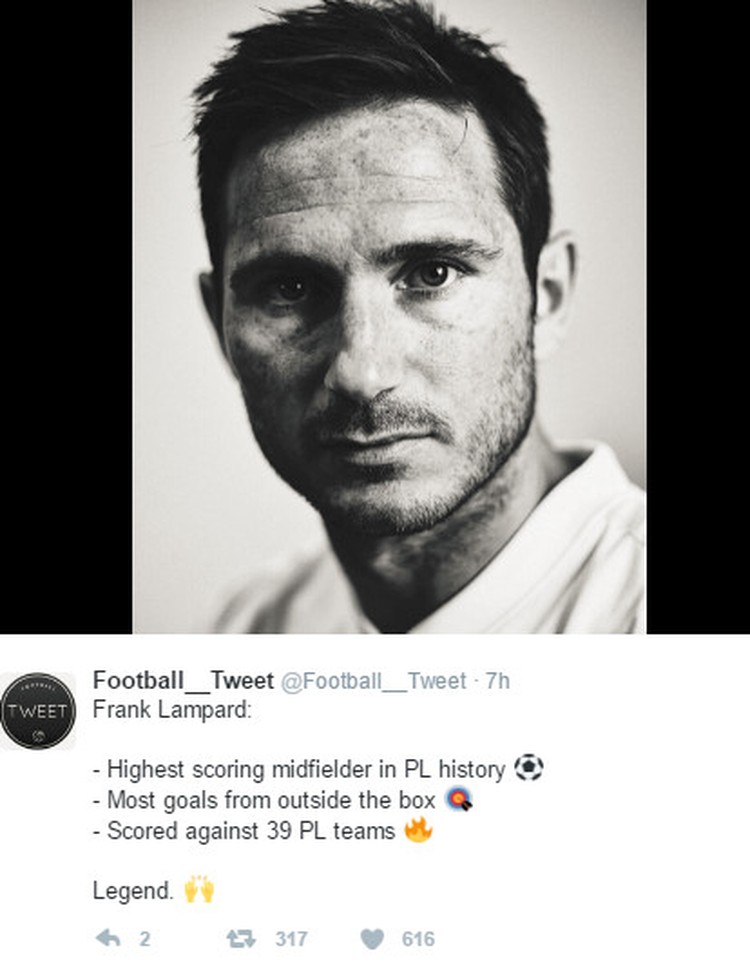The width and height of the screenshot is (750, 975).
Task: Click the 'Highest scoring midfielder in PL history' line
Action: click(x=299, y=769)
